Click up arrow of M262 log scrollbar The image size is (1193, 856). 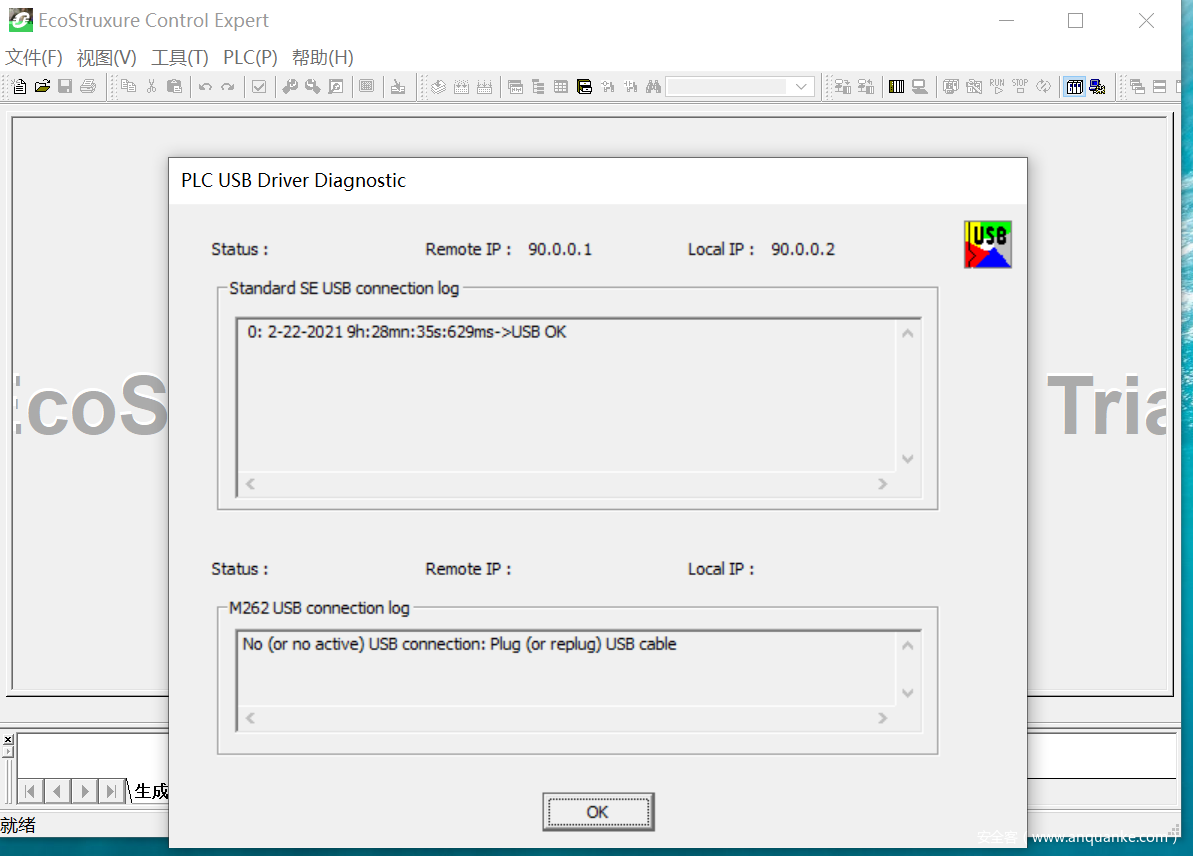click(x=908, y=646)
